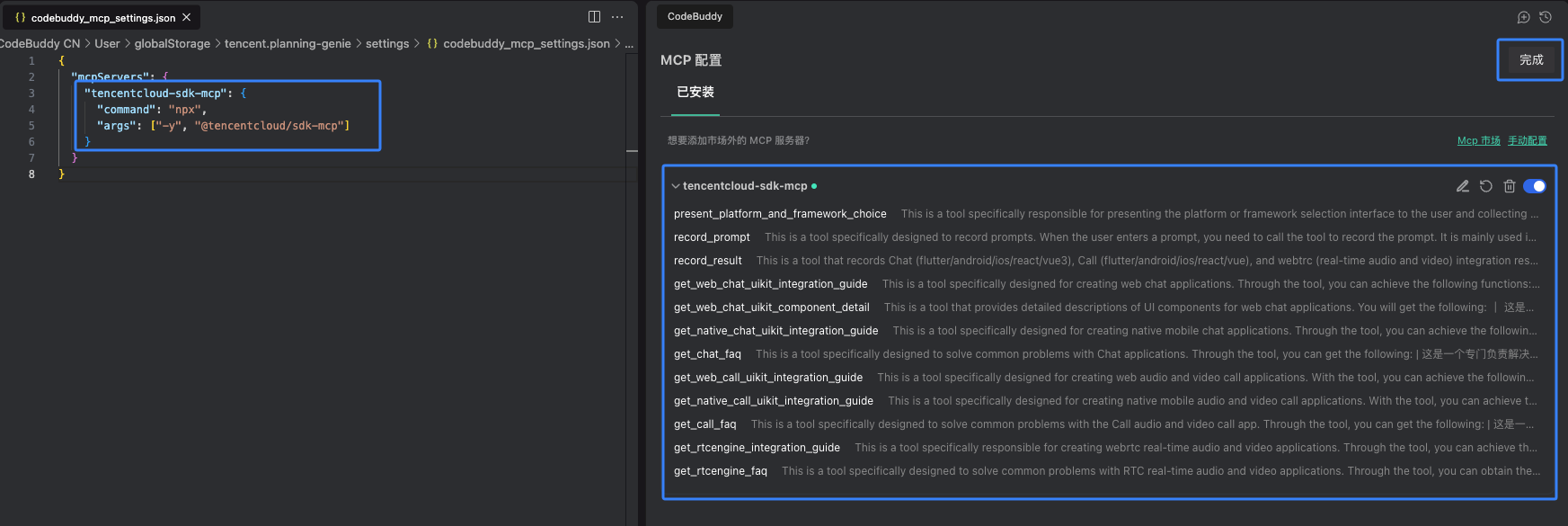Close the codebuddy_mcp_settings.json tab
Viewport: 1568px width, 526px height.
[x=187, y=17]
